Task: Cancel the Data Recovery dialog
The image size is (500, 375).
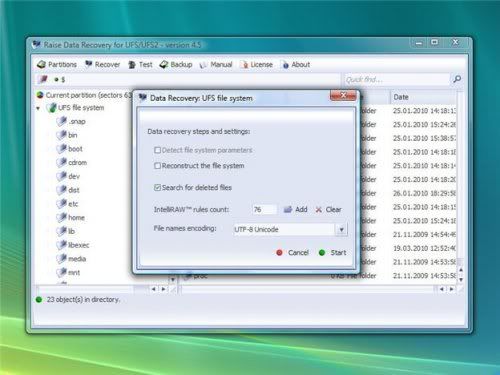Action: [x=292, y=253]
